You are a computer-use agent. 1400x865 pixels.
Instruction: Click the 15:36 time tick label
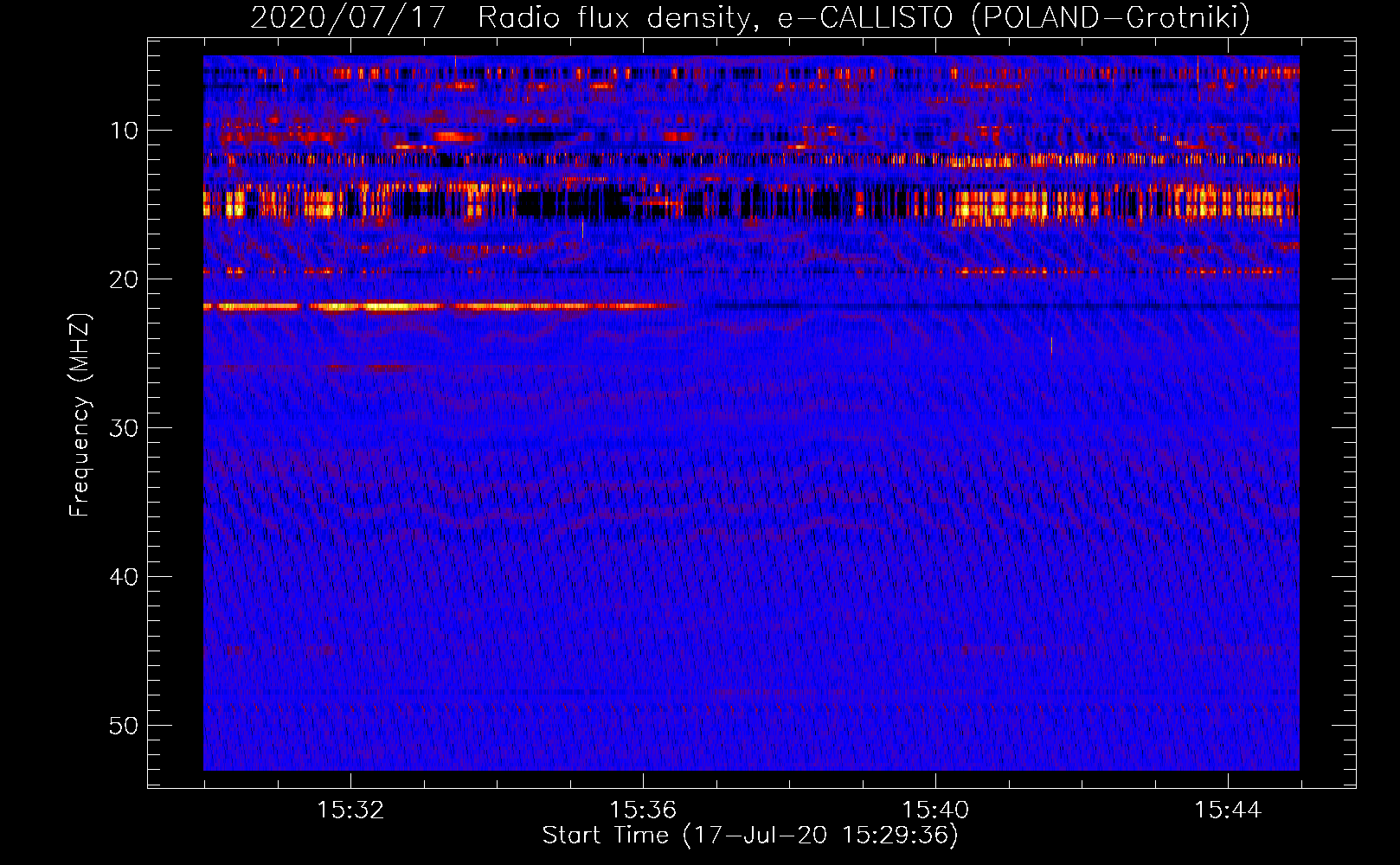pos(643,811)
